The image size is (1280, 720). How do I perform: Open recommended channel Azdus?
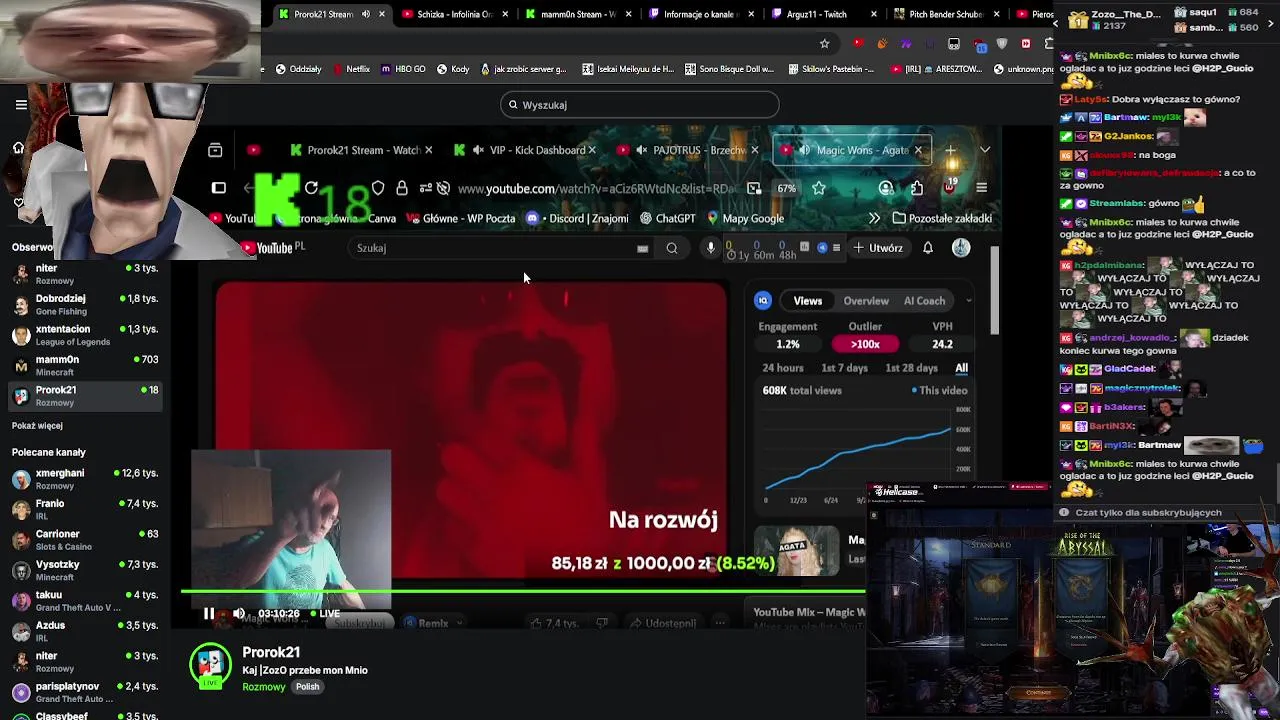click(85, 631)
